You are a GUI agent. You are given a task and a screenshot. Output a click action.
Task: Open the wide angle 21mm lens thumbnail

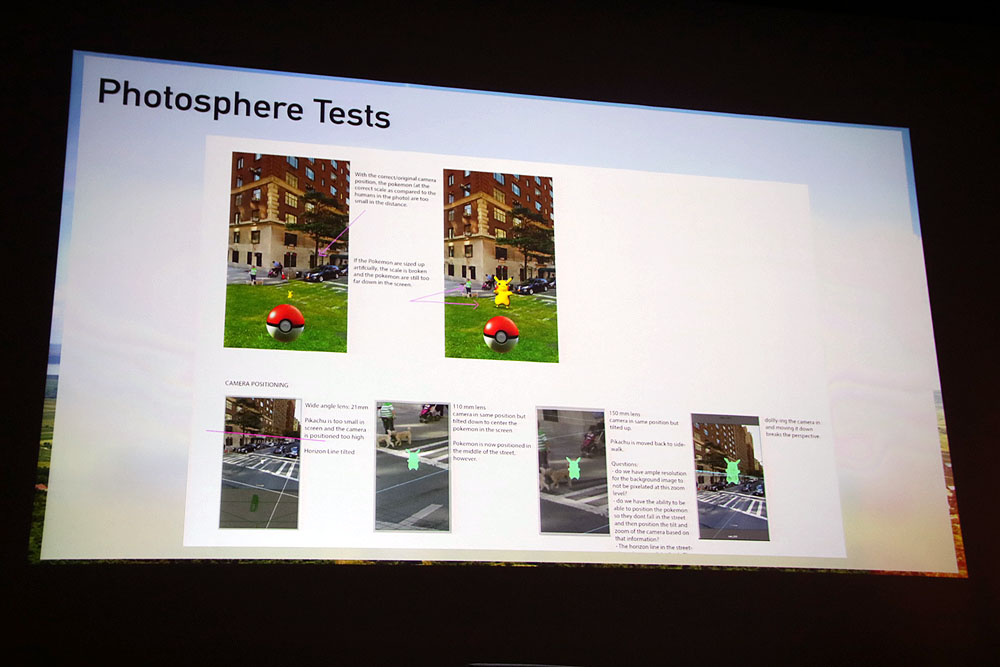(260, 463)
